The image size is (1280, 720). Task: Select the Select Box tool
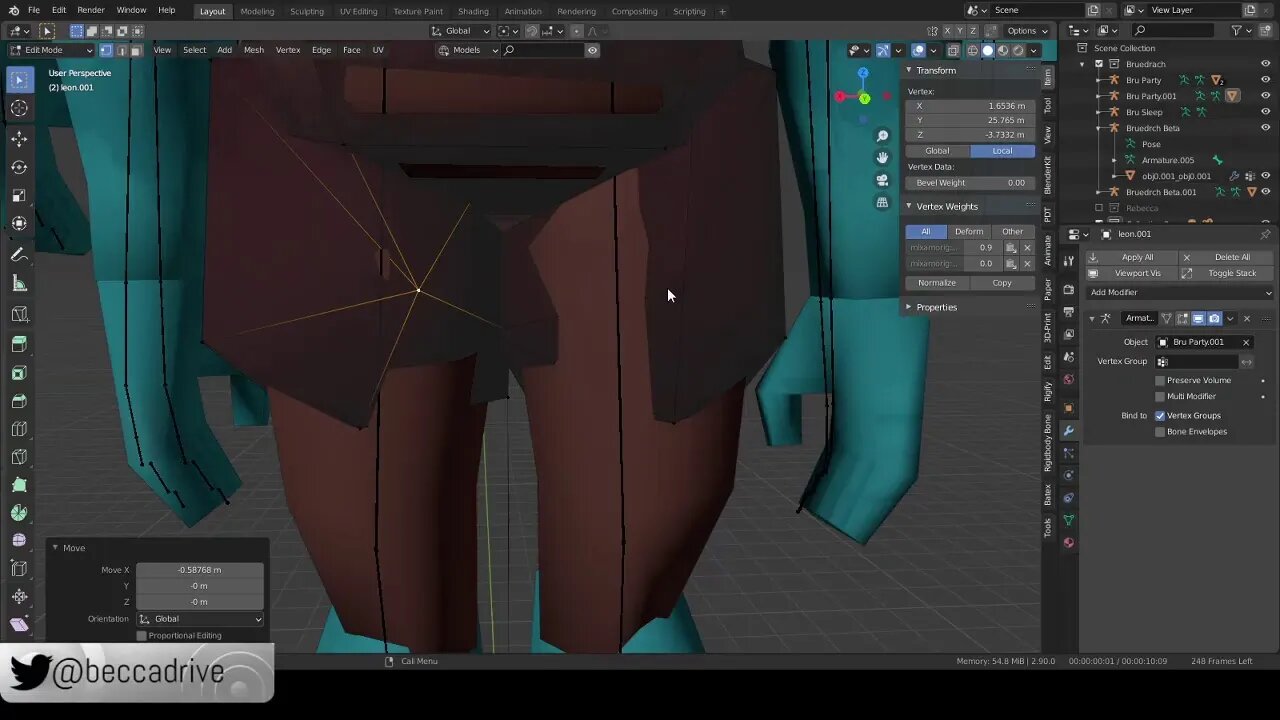(19, 79)
